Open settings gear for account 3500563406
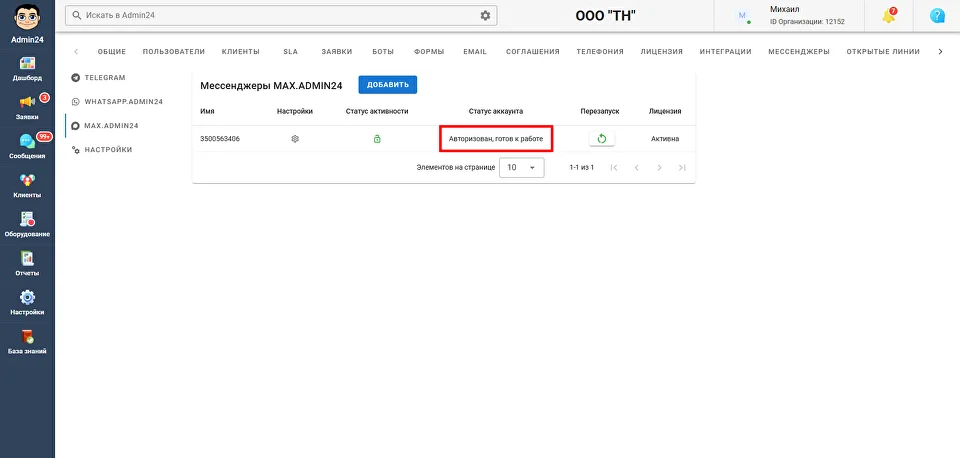960x458 pixels. [x=295, y=139]
